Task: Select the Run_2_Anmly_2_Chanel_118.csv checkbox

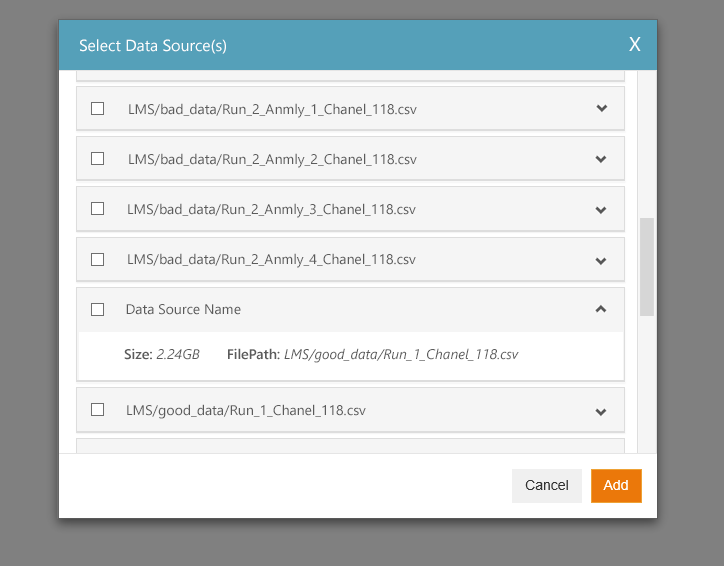Action: click(97, 159)
